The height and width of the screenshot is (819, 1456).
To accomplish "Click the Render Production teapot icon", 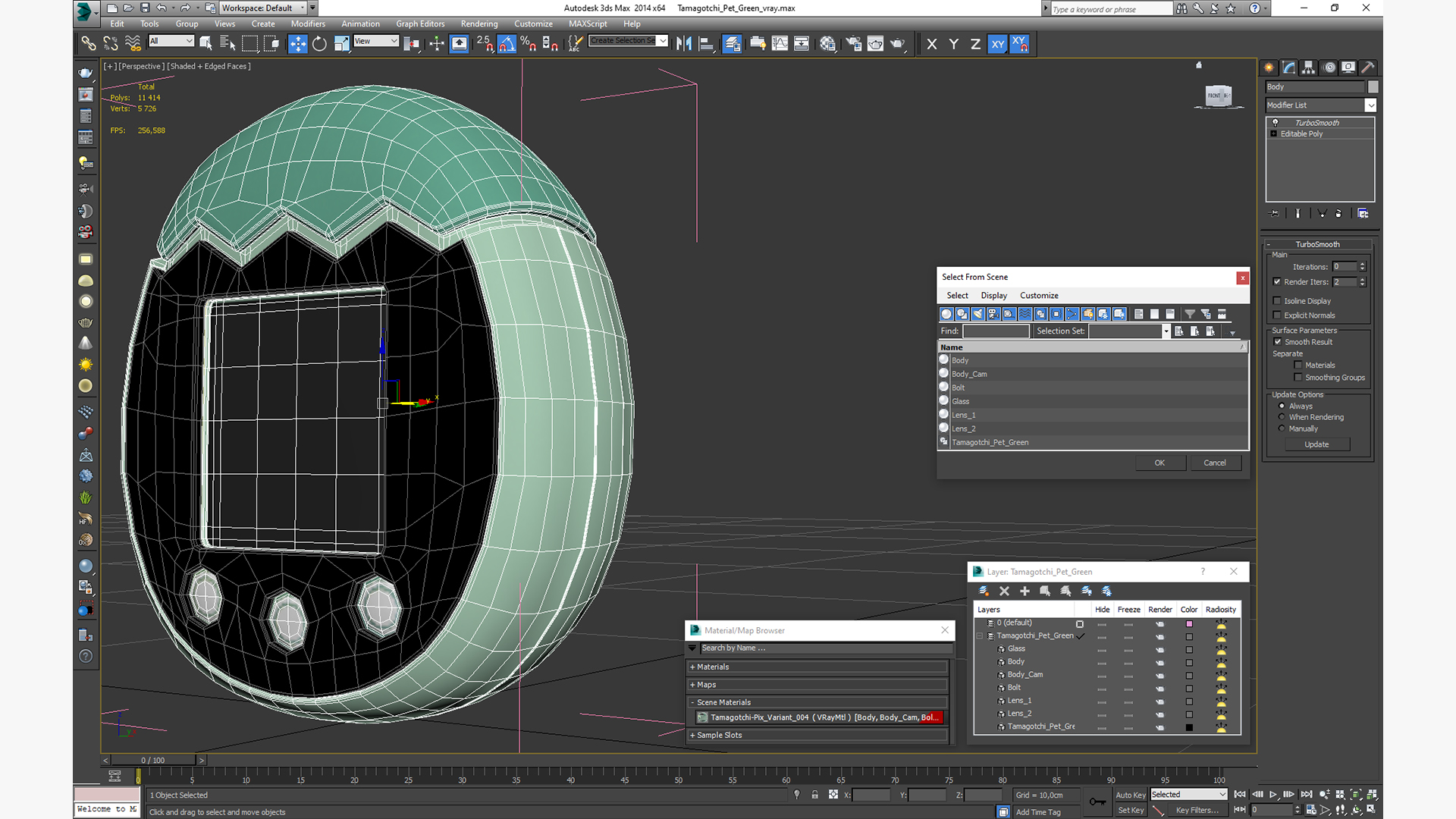I will [898, 44].
